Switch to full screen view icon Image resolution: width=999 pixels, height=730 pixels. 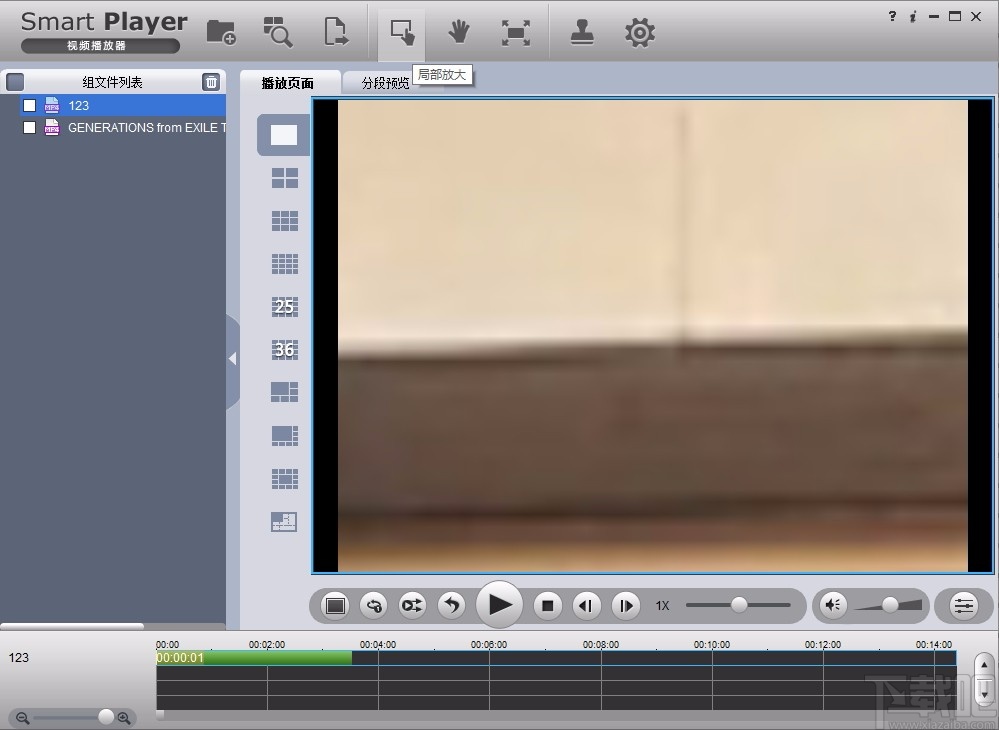click(x=515, y=32)
